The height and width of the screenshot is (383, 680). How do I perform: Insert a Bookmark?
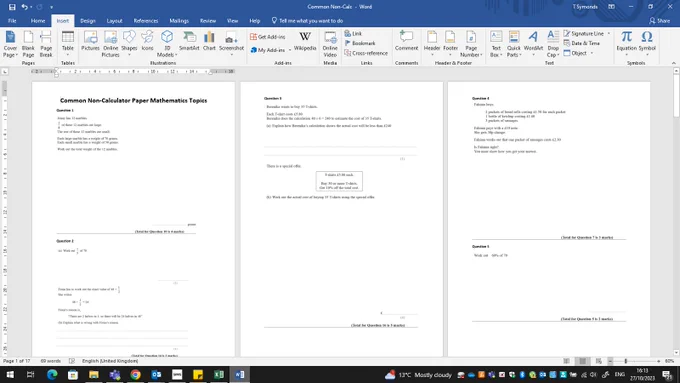(x=360, y=43)
